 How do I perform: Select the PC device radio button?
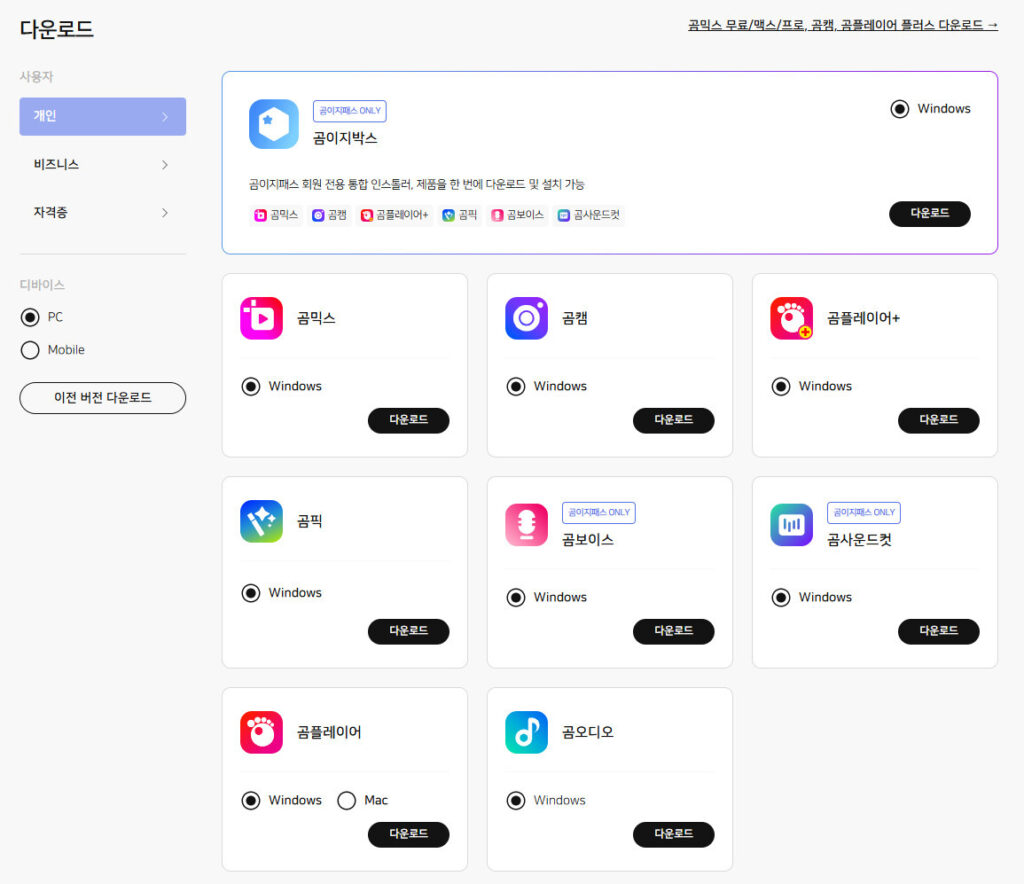click(x=30, y=317)
